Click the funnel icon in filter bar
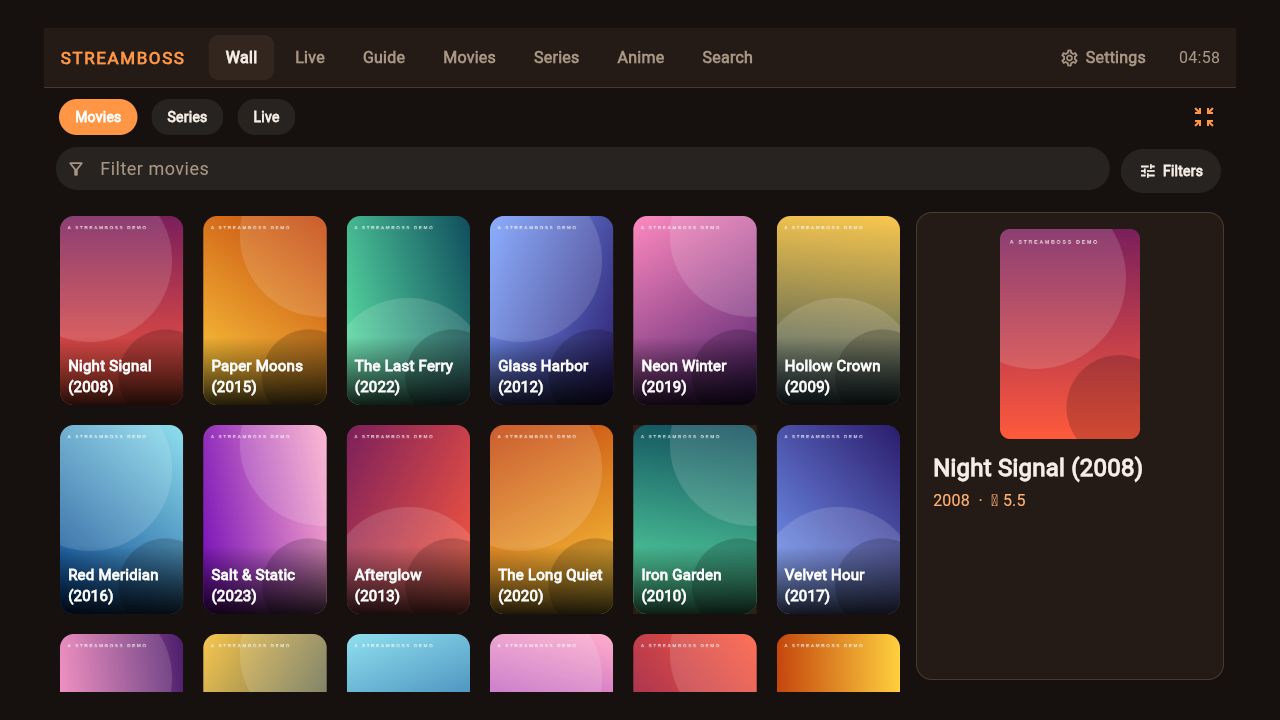1280x720 pixels. pos(76,169)
